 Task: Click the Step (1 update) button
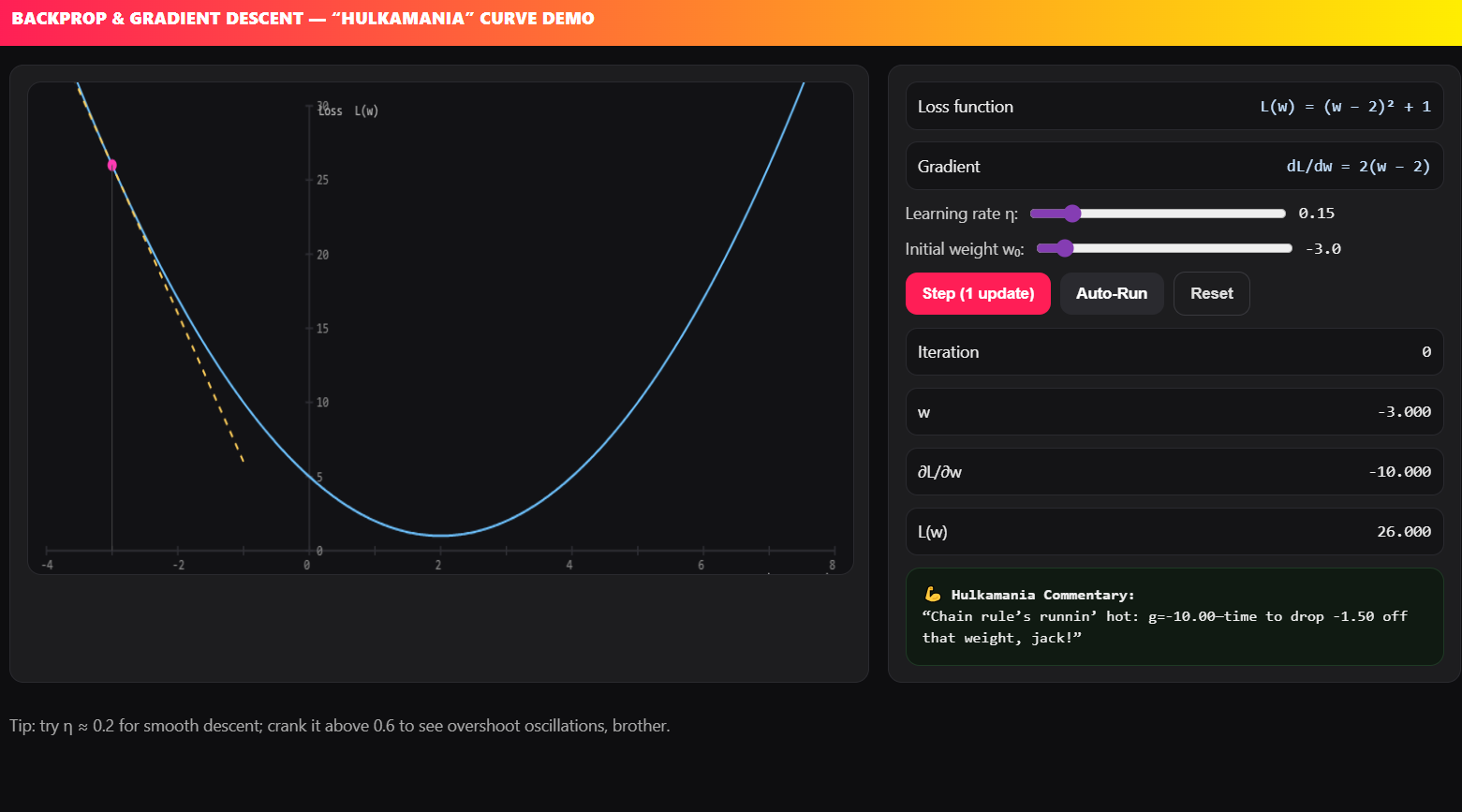point(978,293)
